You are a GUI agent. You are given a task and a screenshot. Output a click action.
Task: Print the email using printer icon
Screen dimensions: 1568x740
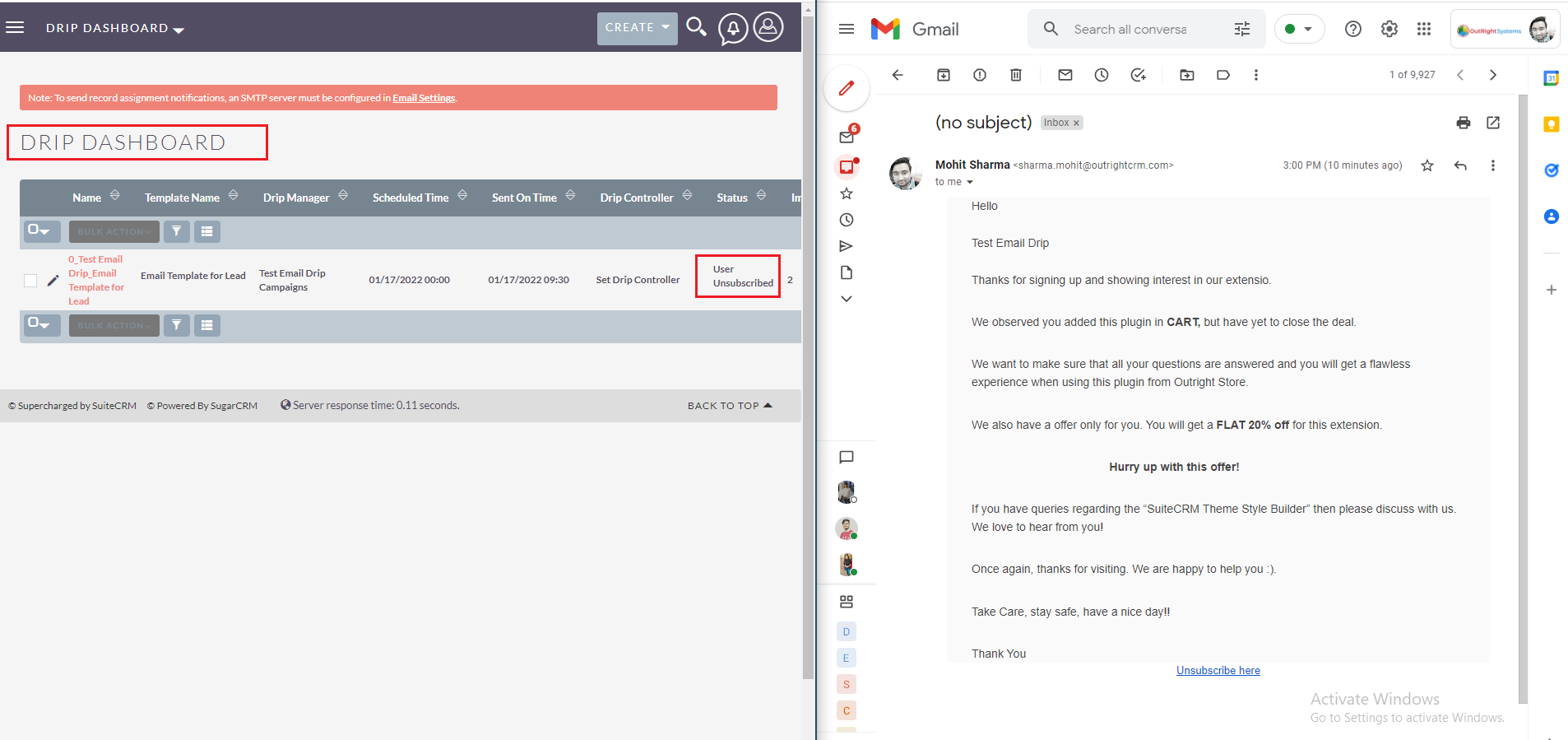tap(1464, 123)
